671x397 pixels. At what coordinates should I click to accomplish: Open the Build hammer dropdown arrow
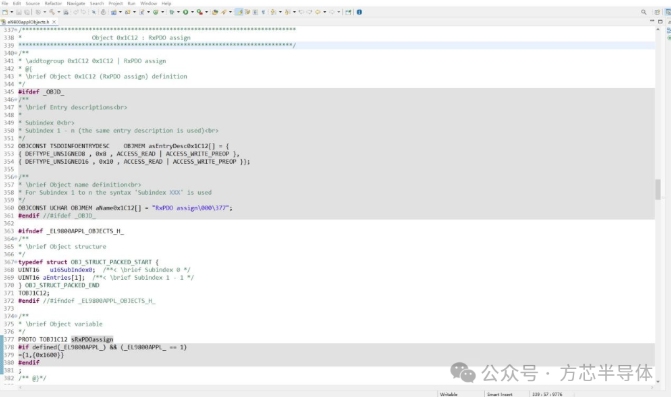click(59, 12)
